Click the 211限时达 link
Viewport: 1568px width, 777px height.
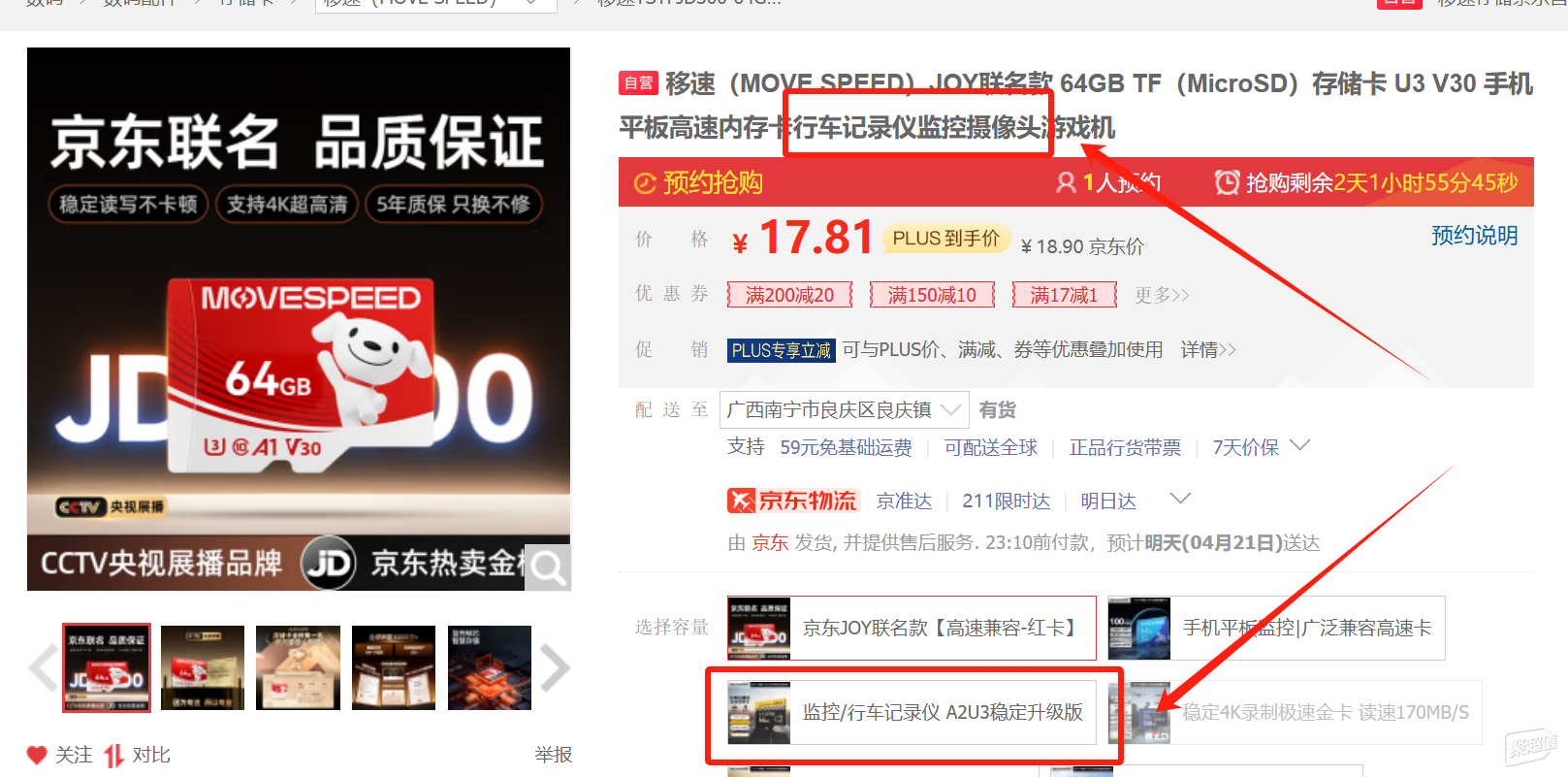1007,501
